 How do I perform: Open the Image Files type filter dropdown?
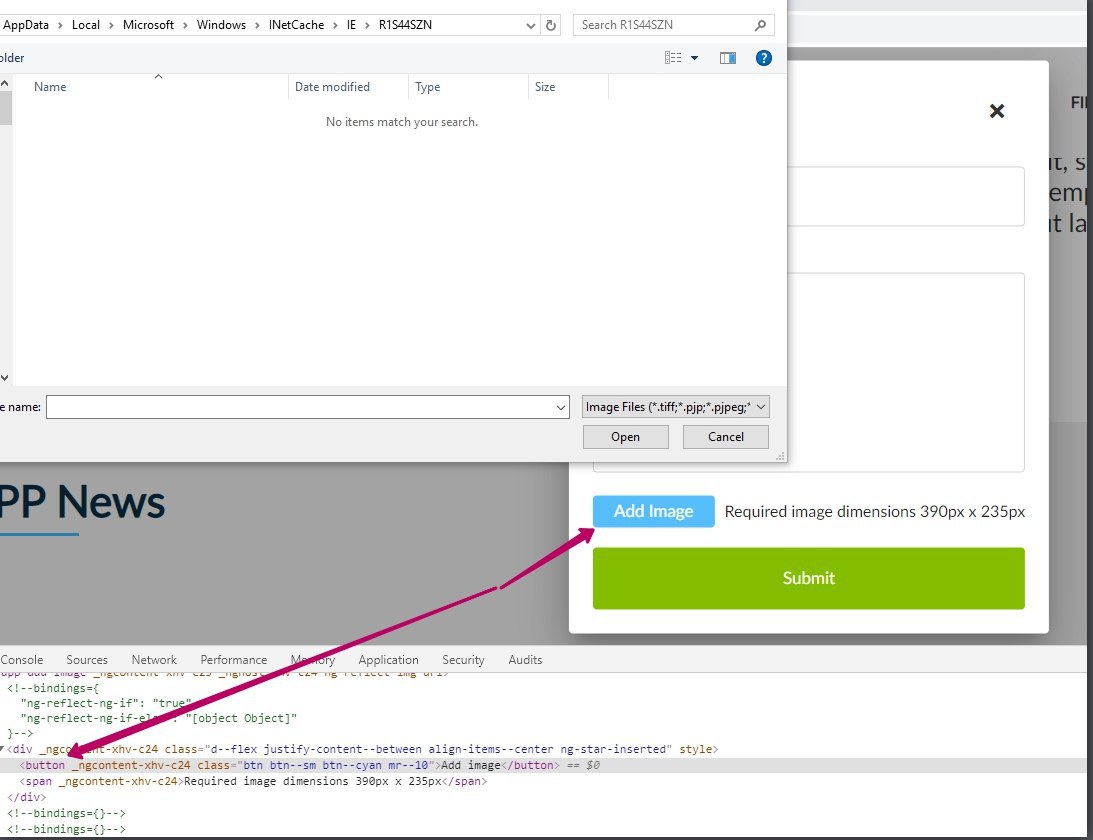click(x=675, y=407)
